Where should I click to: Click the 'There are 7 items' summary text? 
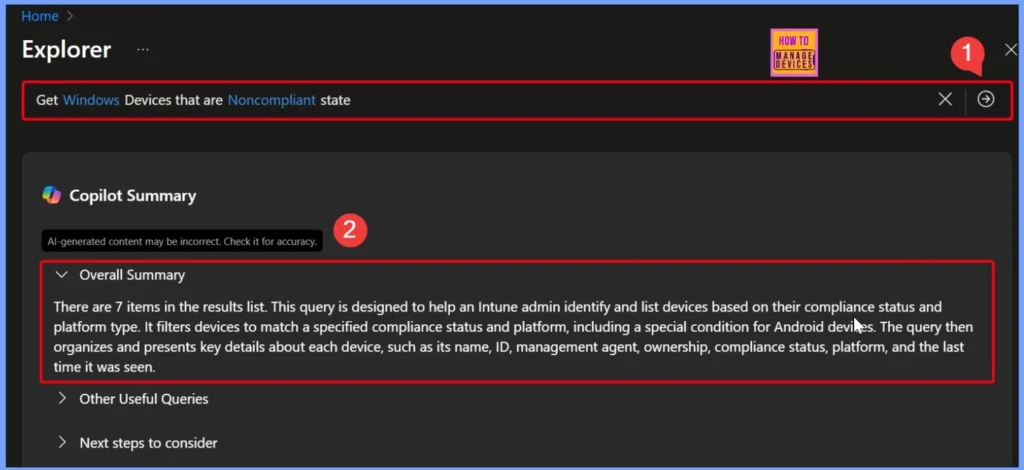click(x=513, y=337)
